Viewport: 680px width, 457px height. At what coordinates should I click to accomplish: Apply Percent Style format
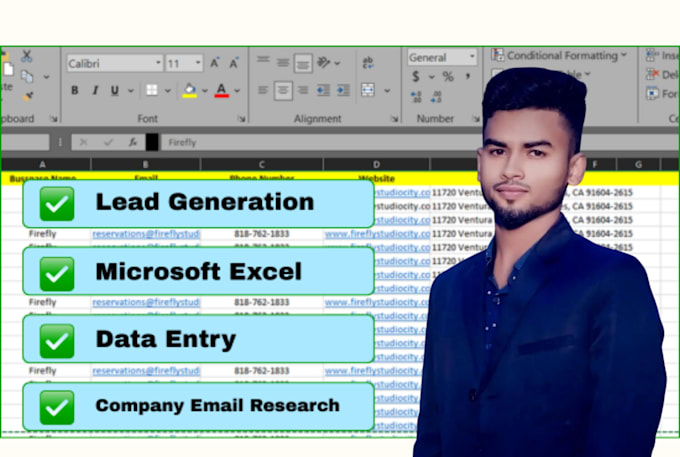pyautogui.click(x=448, y=77)
